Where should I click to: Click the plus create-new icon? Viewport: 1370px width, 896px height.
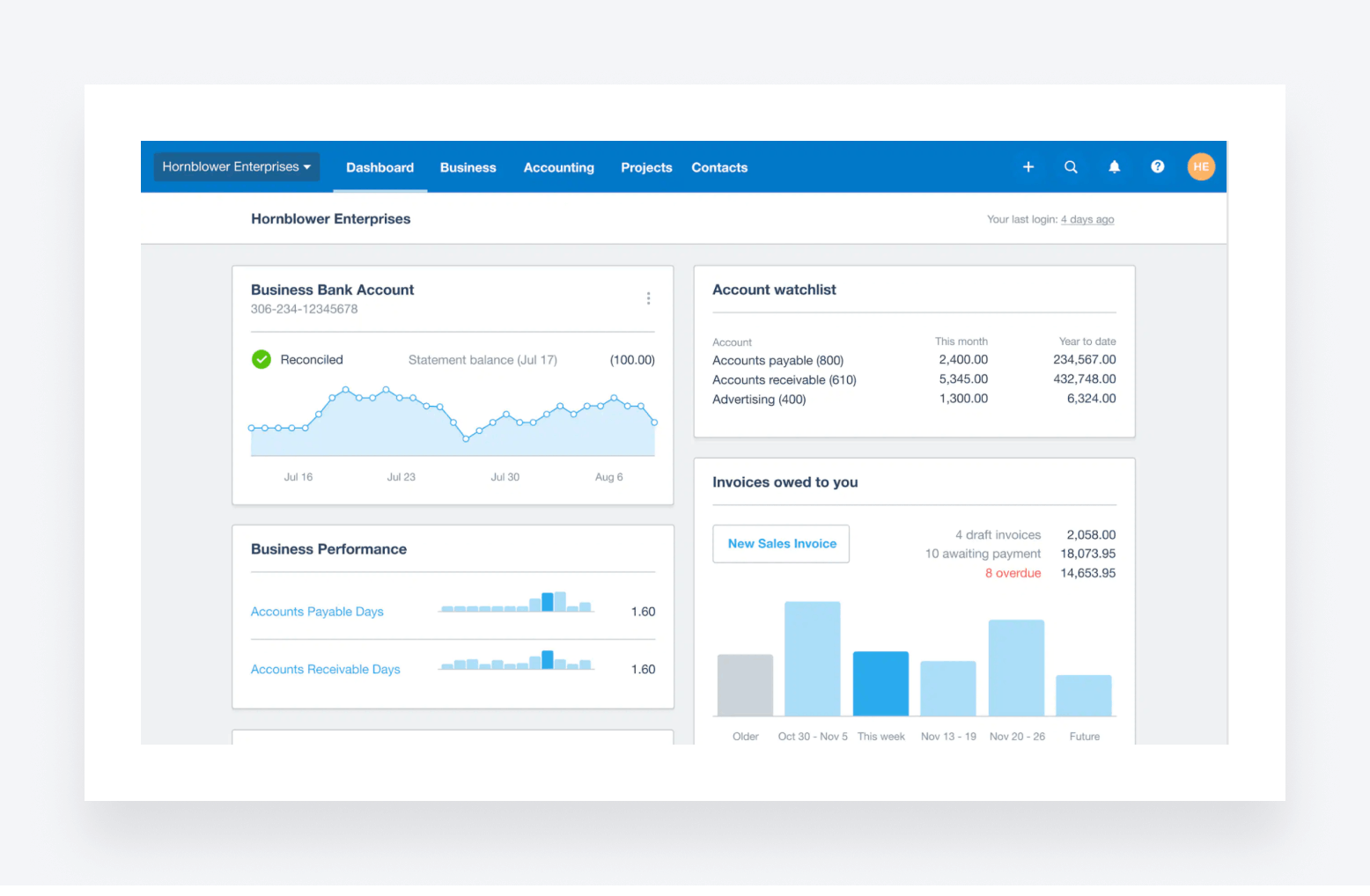coord(1027,167)
